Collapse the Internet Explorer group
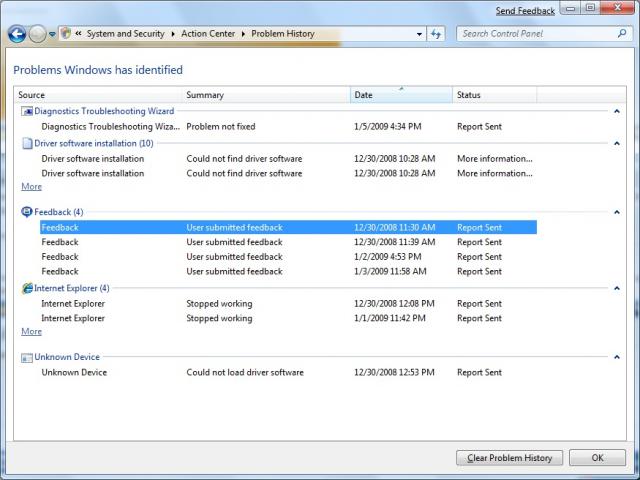640x480 pixels. pos(617,288)
